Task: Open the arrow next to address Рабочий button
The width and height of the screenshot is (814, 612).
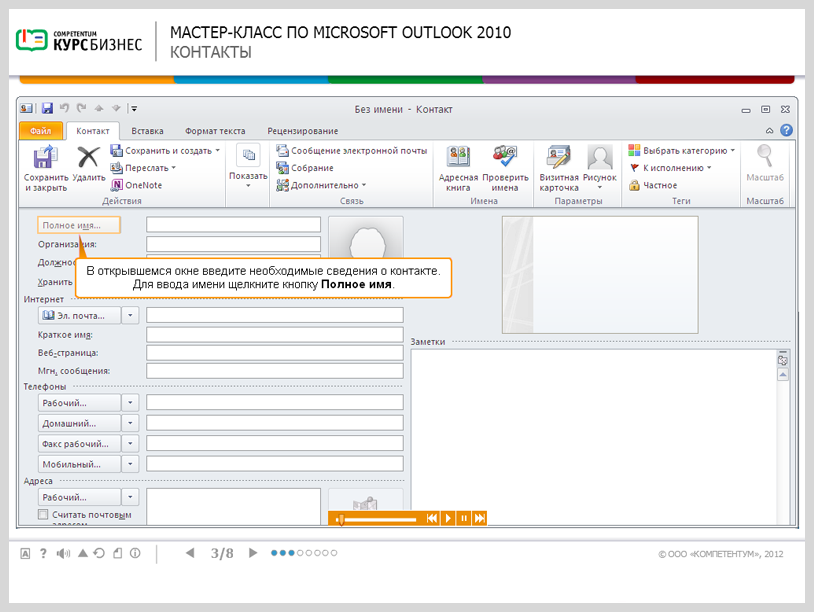Action: point(130,497)
